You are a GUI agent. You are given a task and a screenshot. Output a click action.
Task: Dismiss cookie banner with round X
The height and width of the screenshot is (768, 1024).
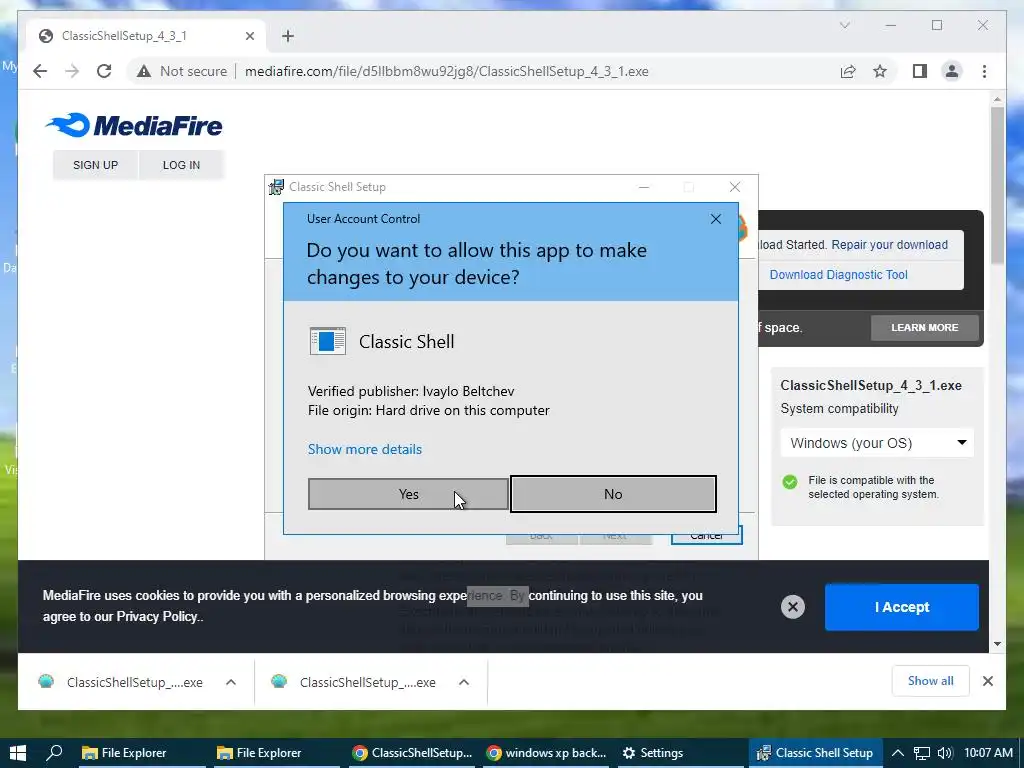tap(793, 607)
